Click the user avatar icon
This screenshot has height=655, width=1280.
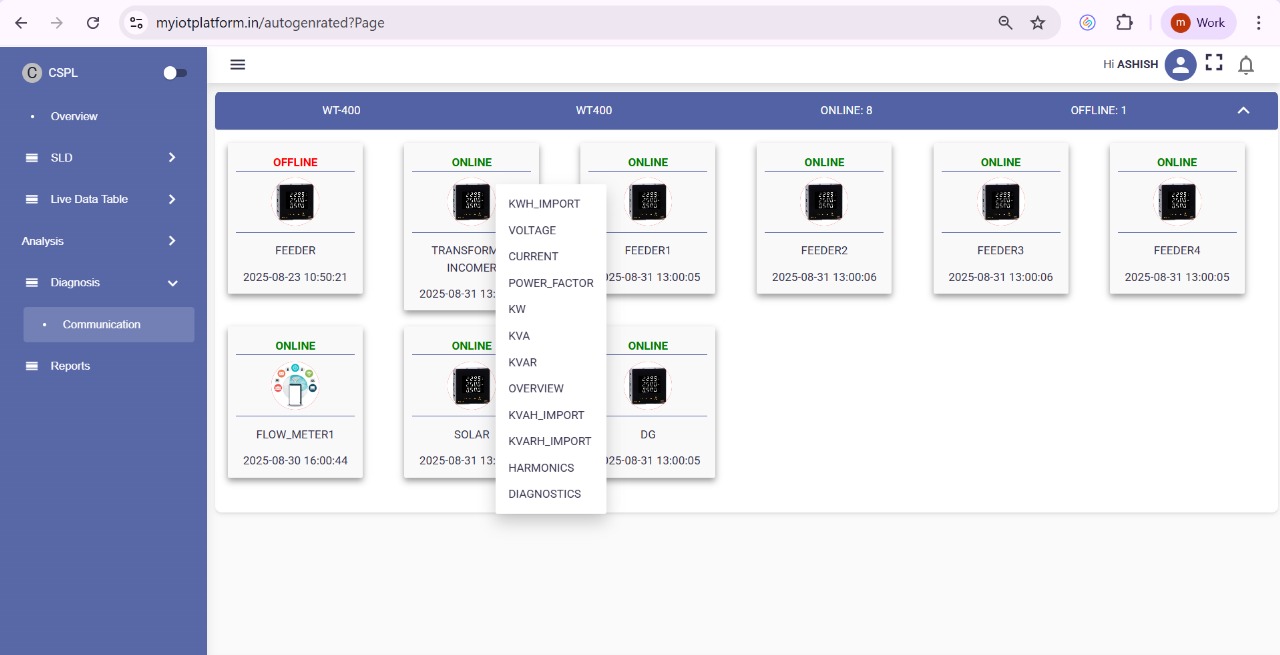point(1180,63)
